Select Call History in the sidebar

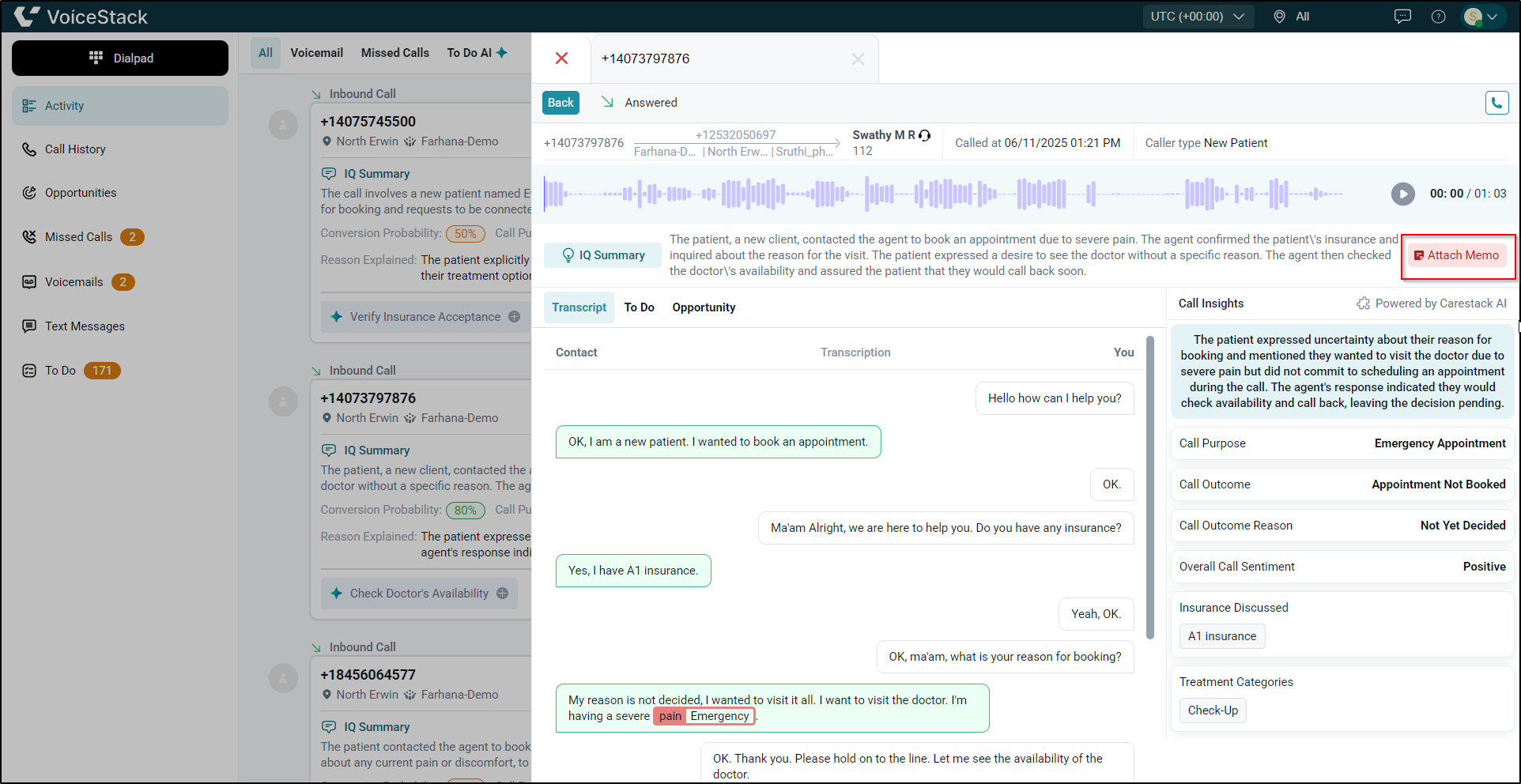(x=75, y=149)
